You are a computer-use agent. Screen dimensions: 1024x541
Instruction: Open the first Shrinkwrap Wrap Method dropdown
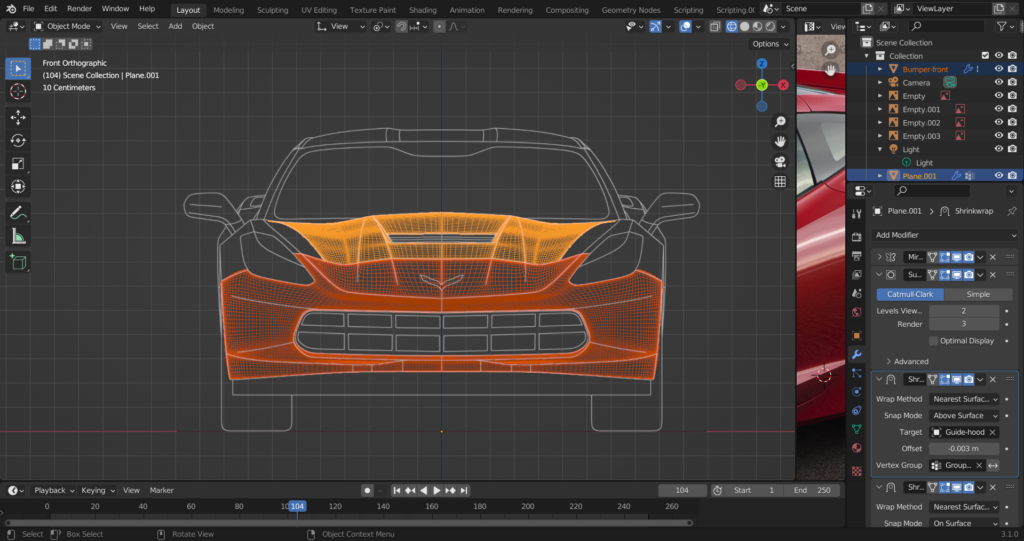pyautogui.click(x=965, y=399)
